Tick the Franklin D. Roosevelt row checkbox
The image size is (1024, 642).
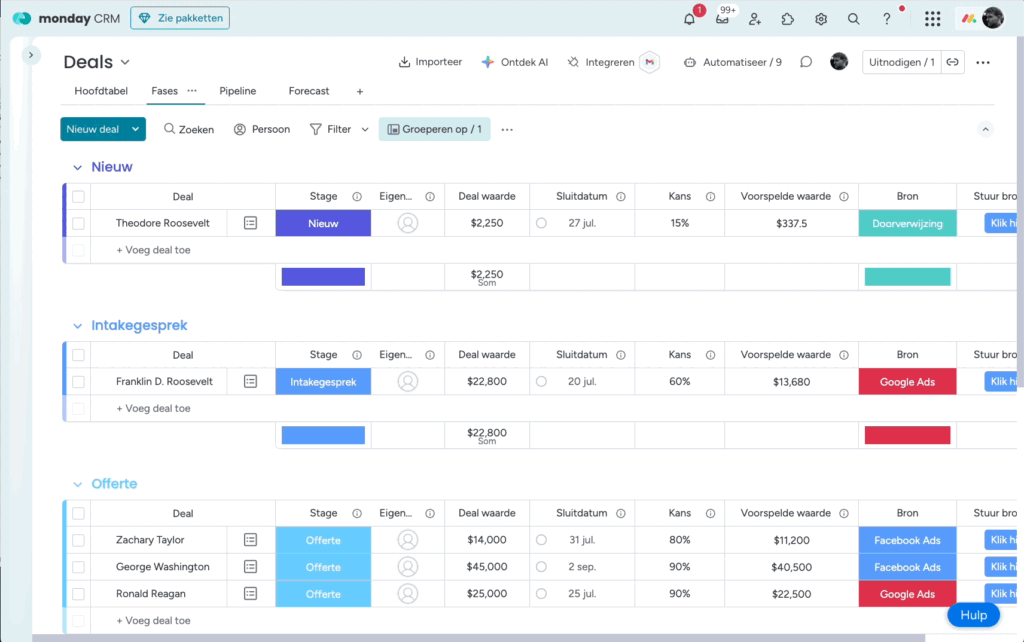[78, 381]
